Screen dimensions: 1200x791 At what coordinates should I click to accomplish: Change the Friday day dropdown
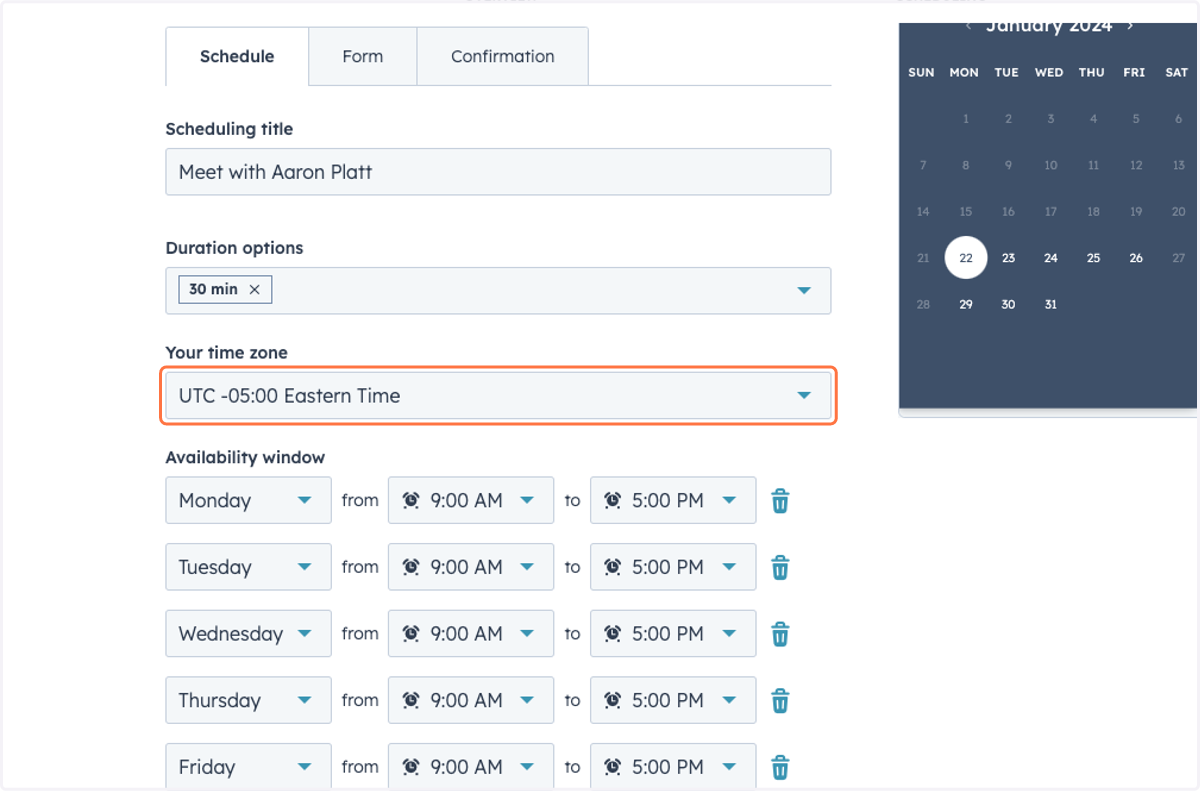pos(248,767)
